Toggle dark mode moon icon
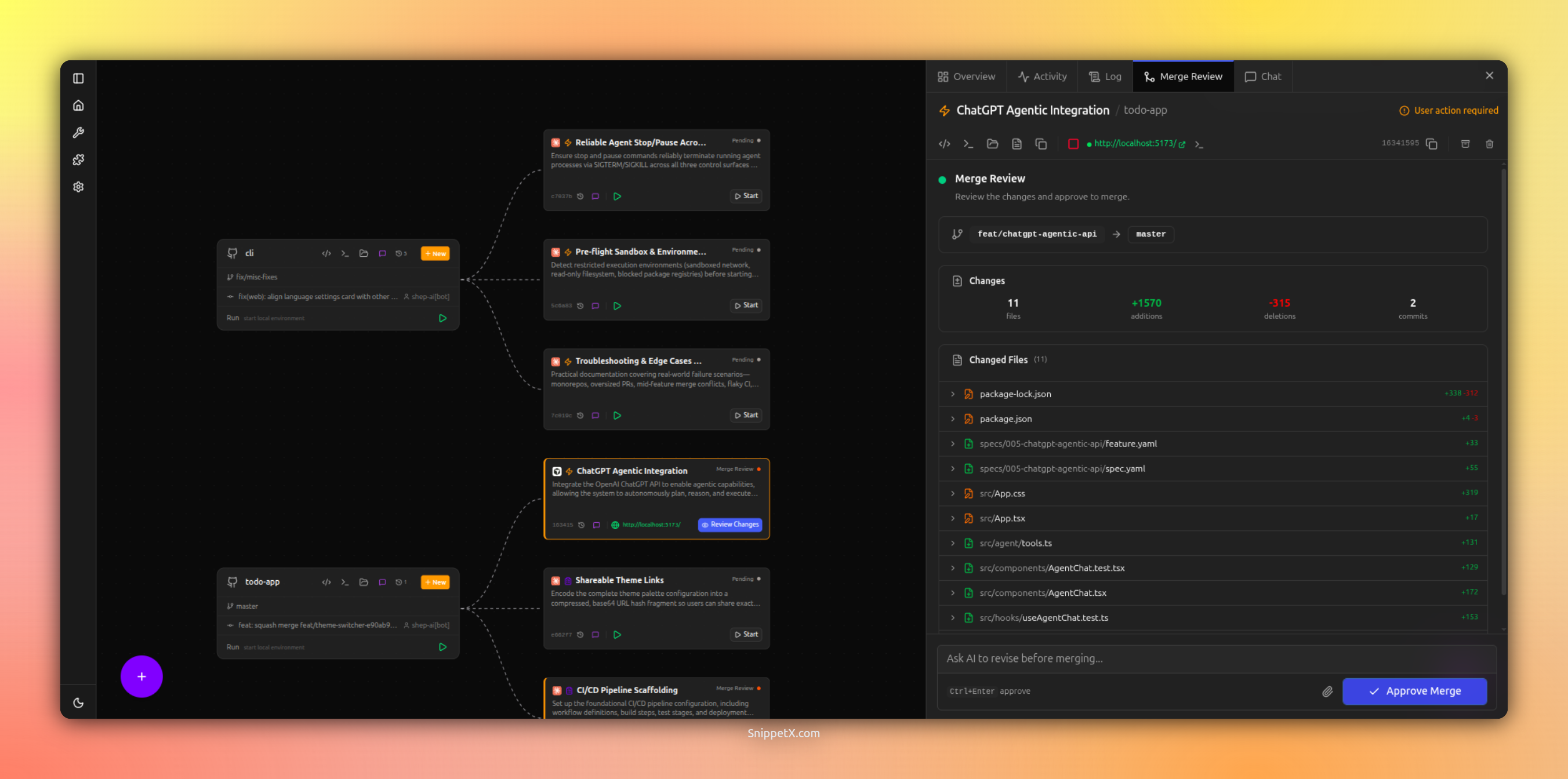The image size is (1568, 779). (x=78, y=702)
